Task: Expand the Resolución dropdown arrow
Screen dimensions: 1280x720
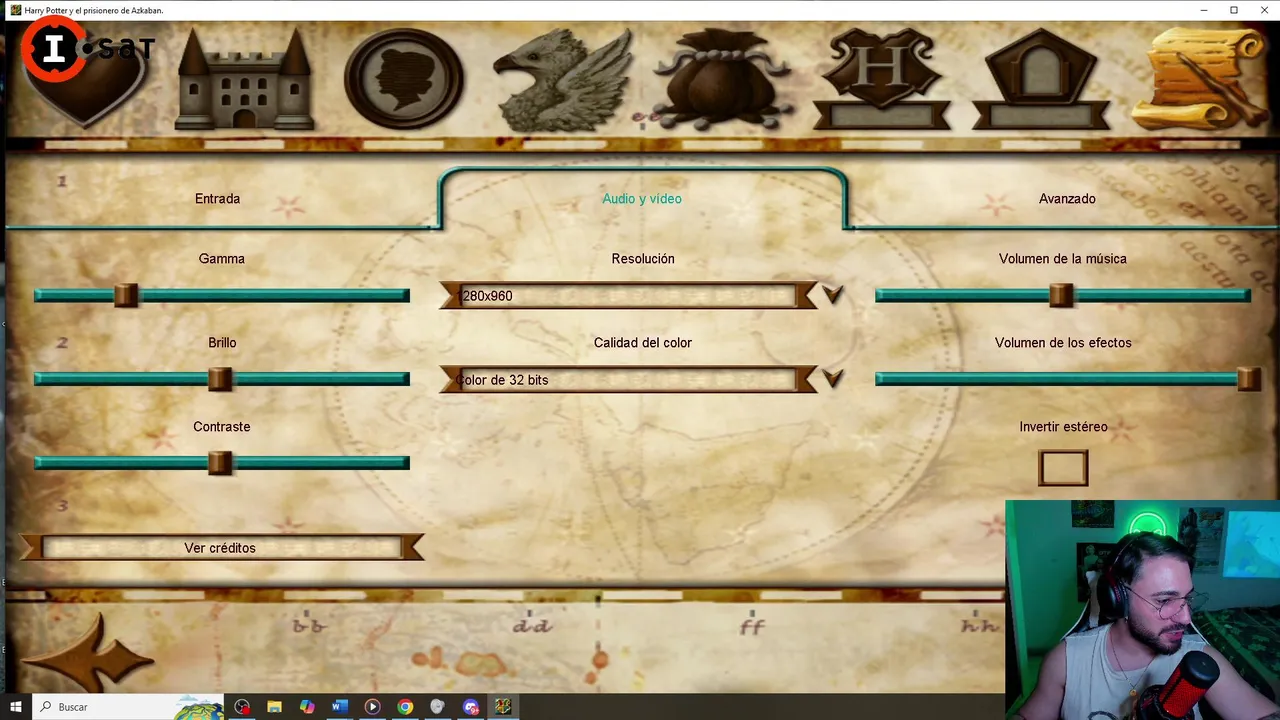Action: (x=832, y=295)
